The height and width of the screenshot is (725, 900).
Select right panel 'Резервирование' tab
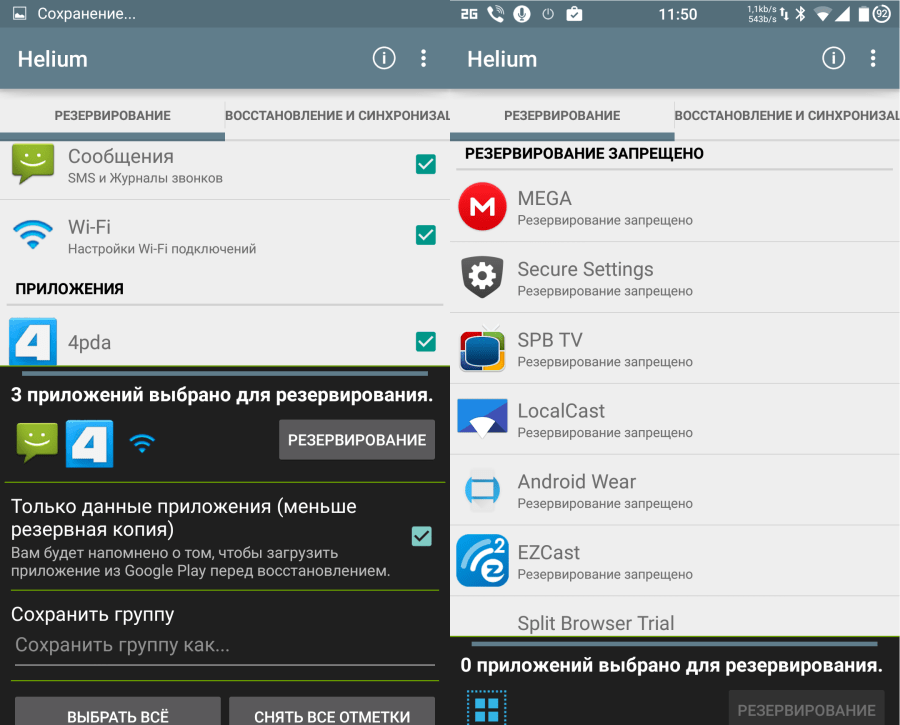pyautogui.click(x=562, y=115)
